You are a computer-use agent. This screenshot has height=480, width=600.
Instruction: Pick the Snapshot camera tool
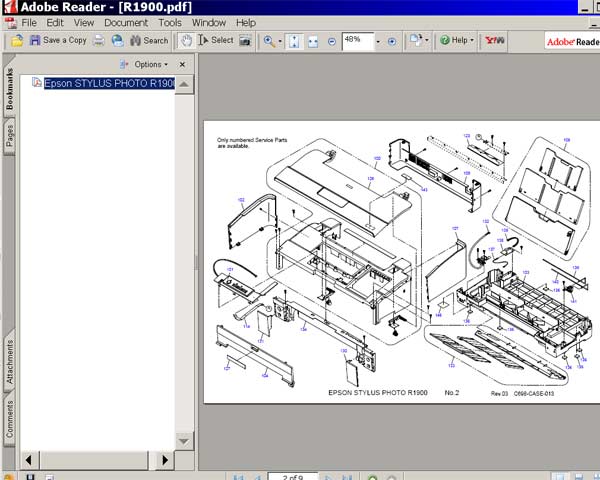click(x=245, y=41)
